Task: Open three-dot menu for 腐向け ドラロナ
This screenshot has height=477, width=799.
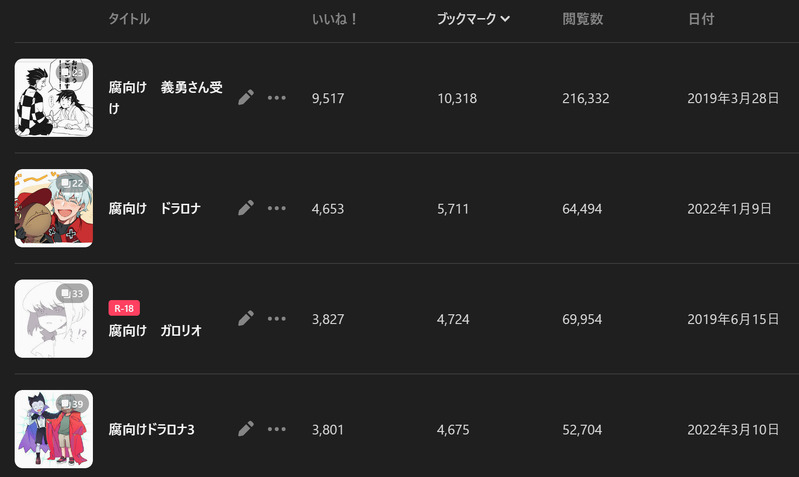Action: pos(277,208)
